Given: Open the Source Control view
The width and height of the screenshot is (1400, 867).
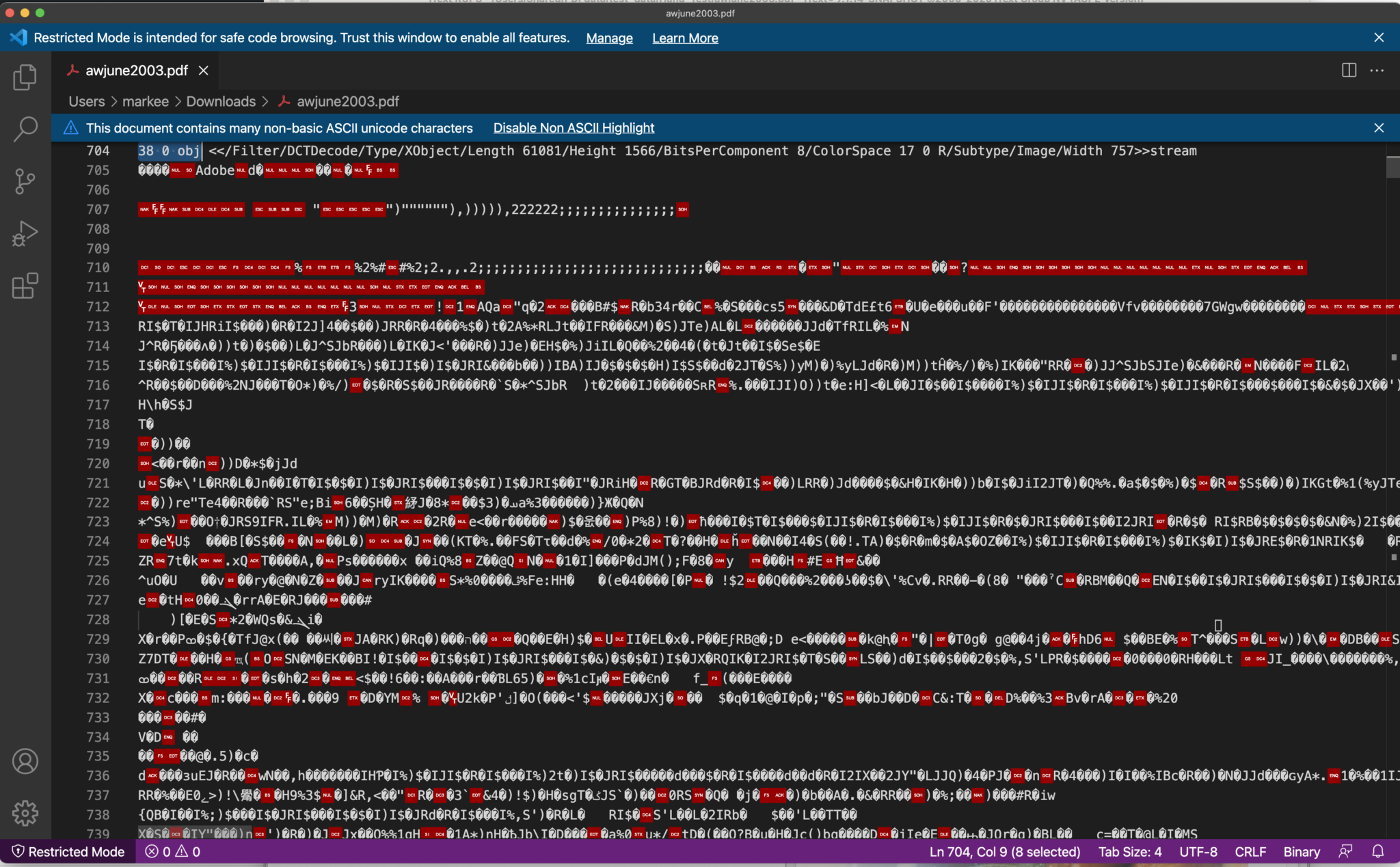Looking at the screenshot, I should pos(25,181).
